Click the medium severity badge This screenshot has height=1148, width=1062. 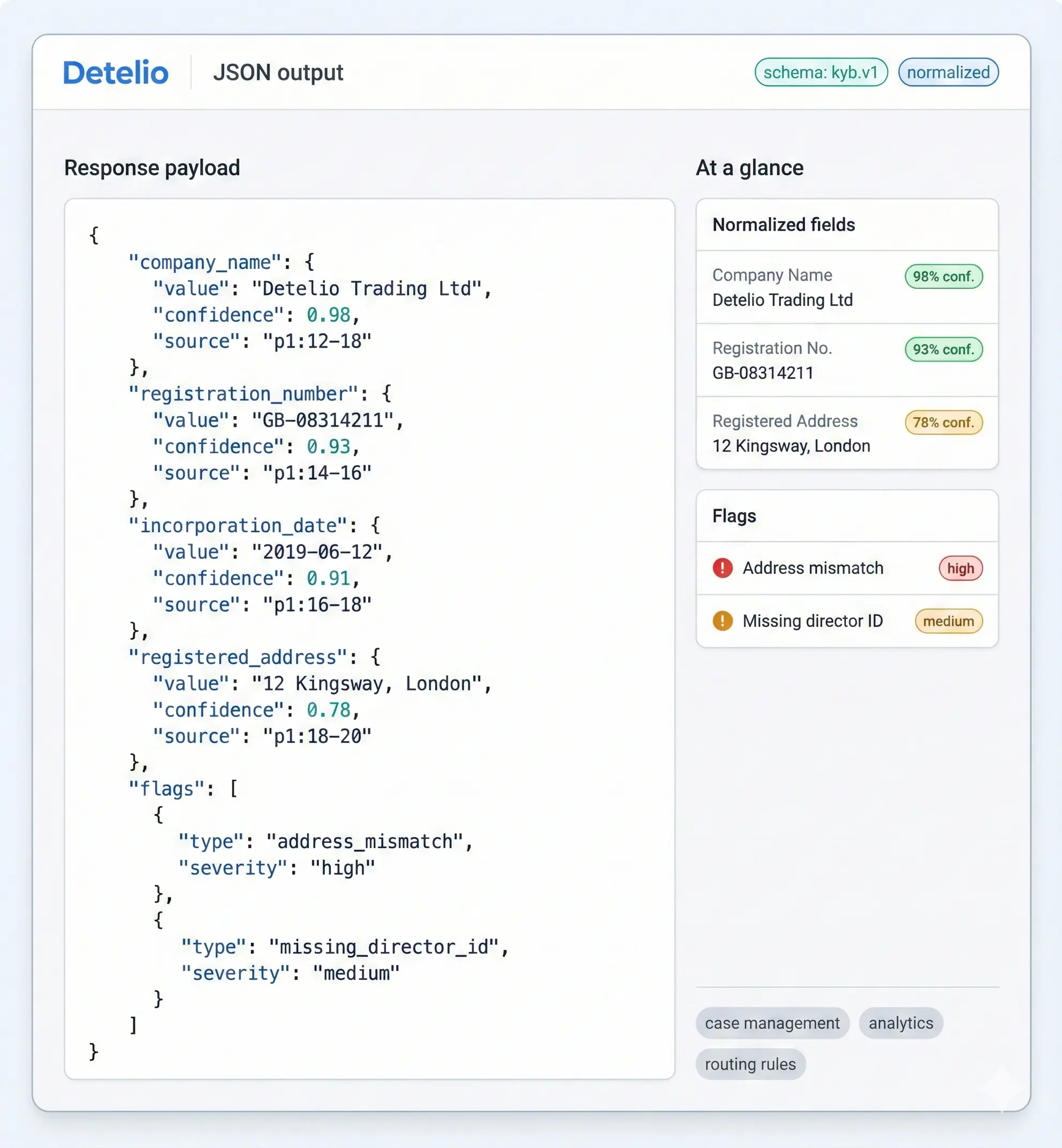(949, 622)
